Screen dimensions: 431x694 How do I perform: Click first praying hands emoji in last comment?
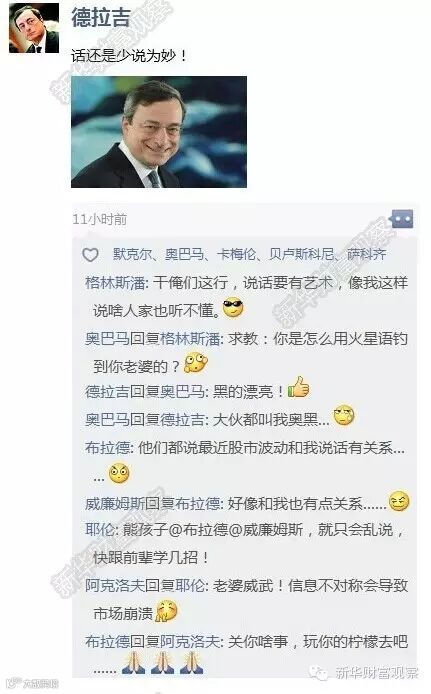(133, 663)
